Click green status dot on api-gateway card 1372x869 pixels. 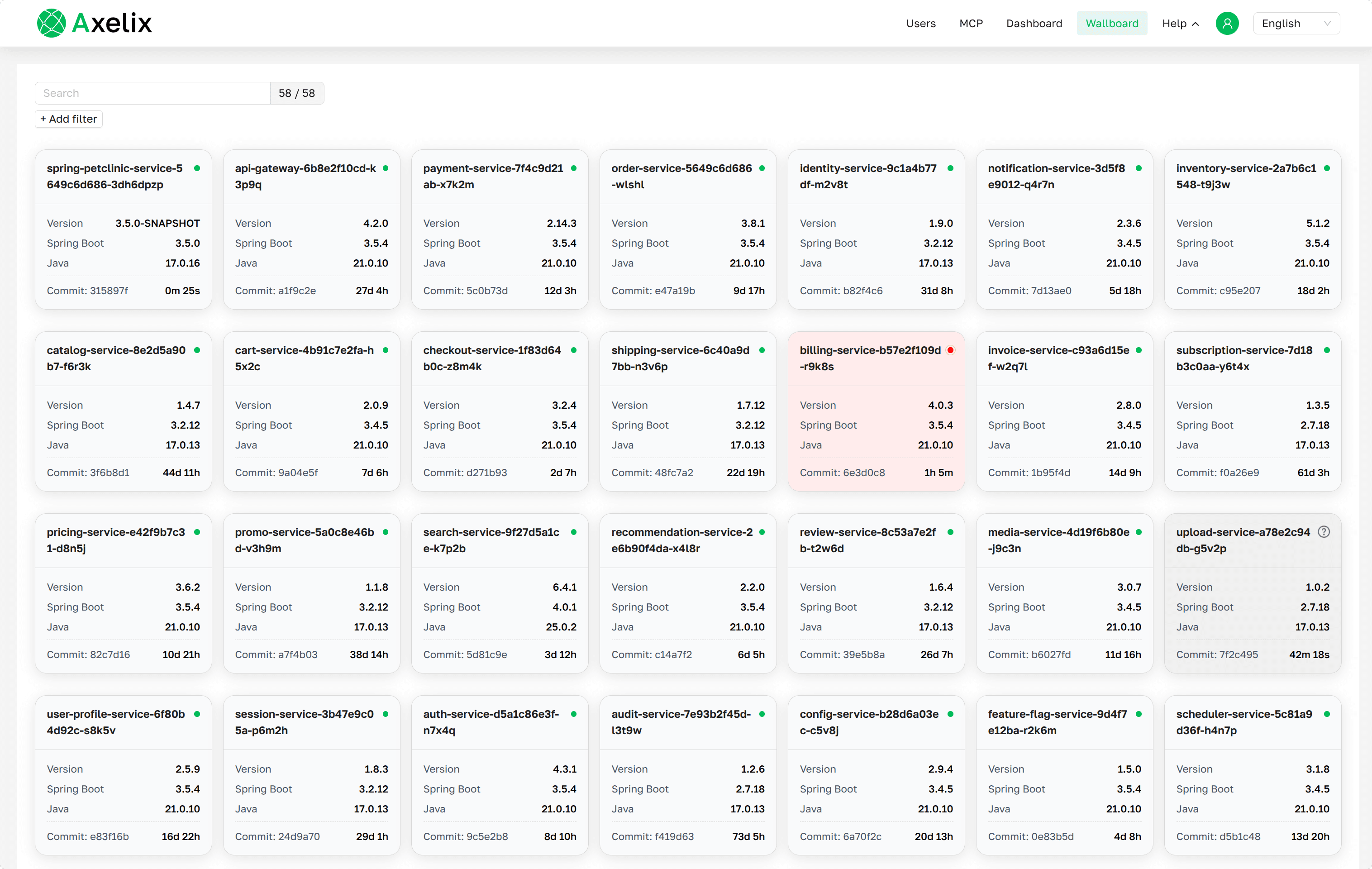(x=386, y=169)
